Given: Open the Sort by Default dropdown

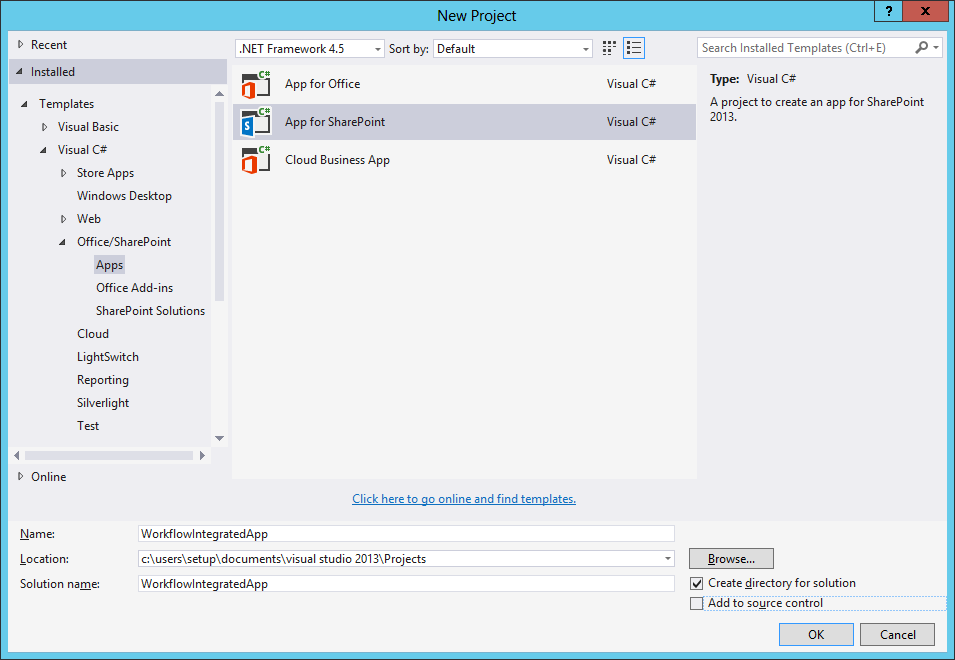Looking at the screenshot, I should [x=513, y=49].
